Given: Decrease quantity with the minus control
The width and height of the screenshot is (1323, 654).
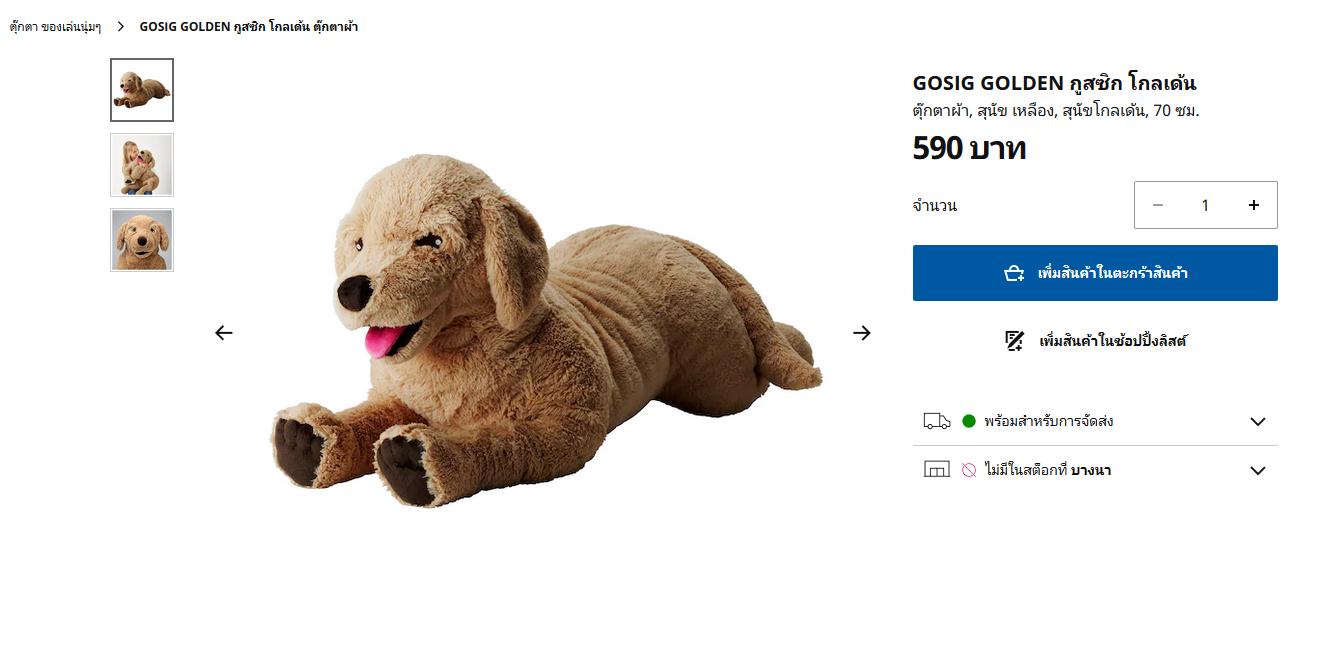Looking at the screenshot, I should pos(1158,204).
